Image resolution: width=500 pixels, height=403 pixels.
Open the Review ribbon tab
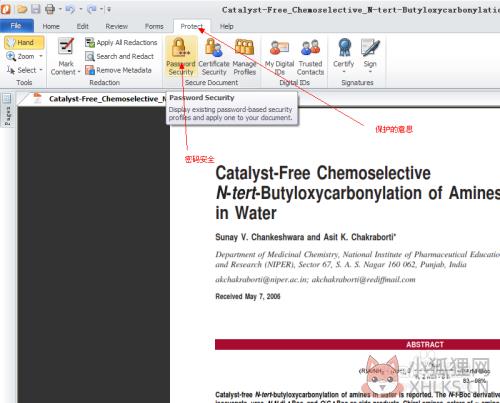point(117,26)
